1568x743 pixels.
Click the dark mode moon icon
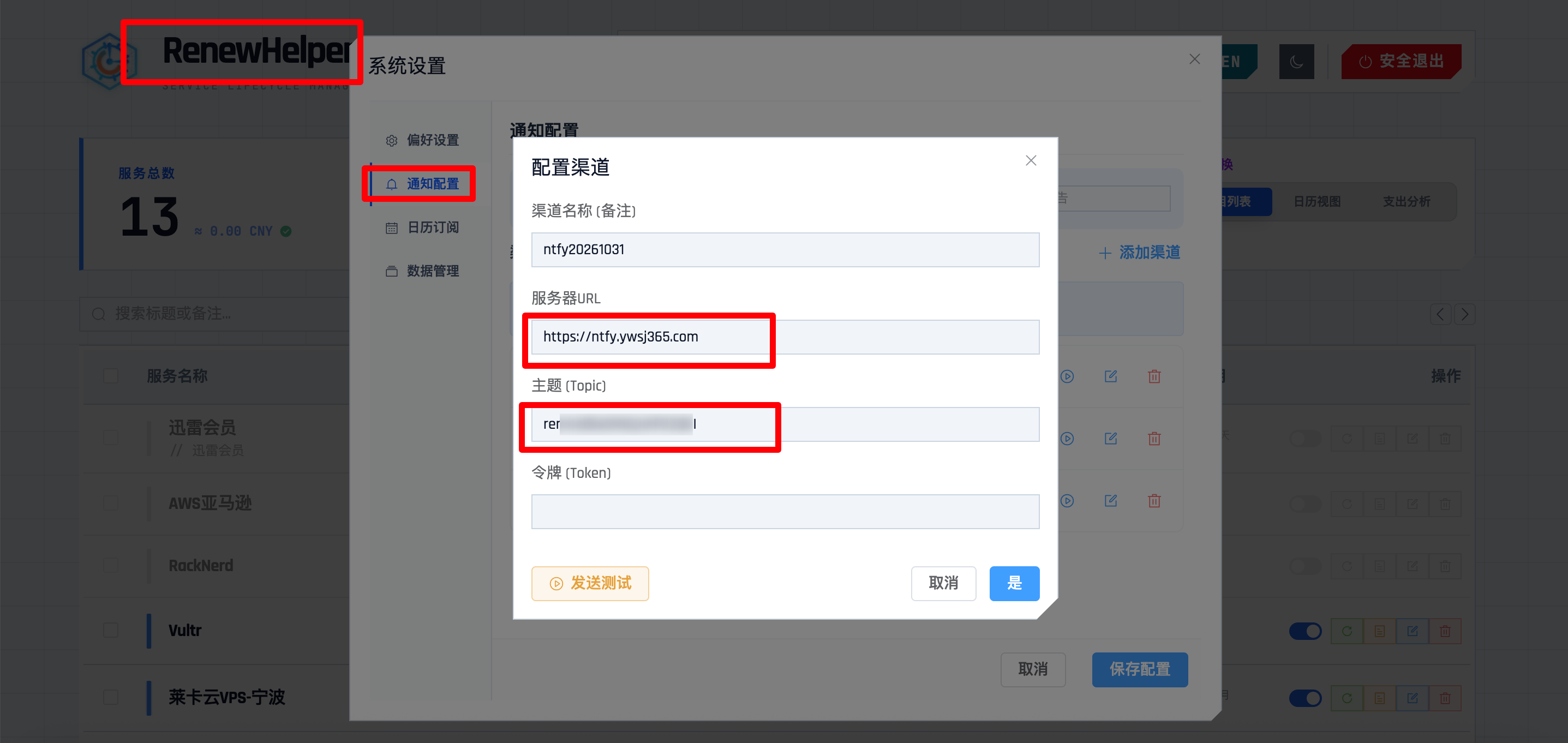click(1296, 62)
